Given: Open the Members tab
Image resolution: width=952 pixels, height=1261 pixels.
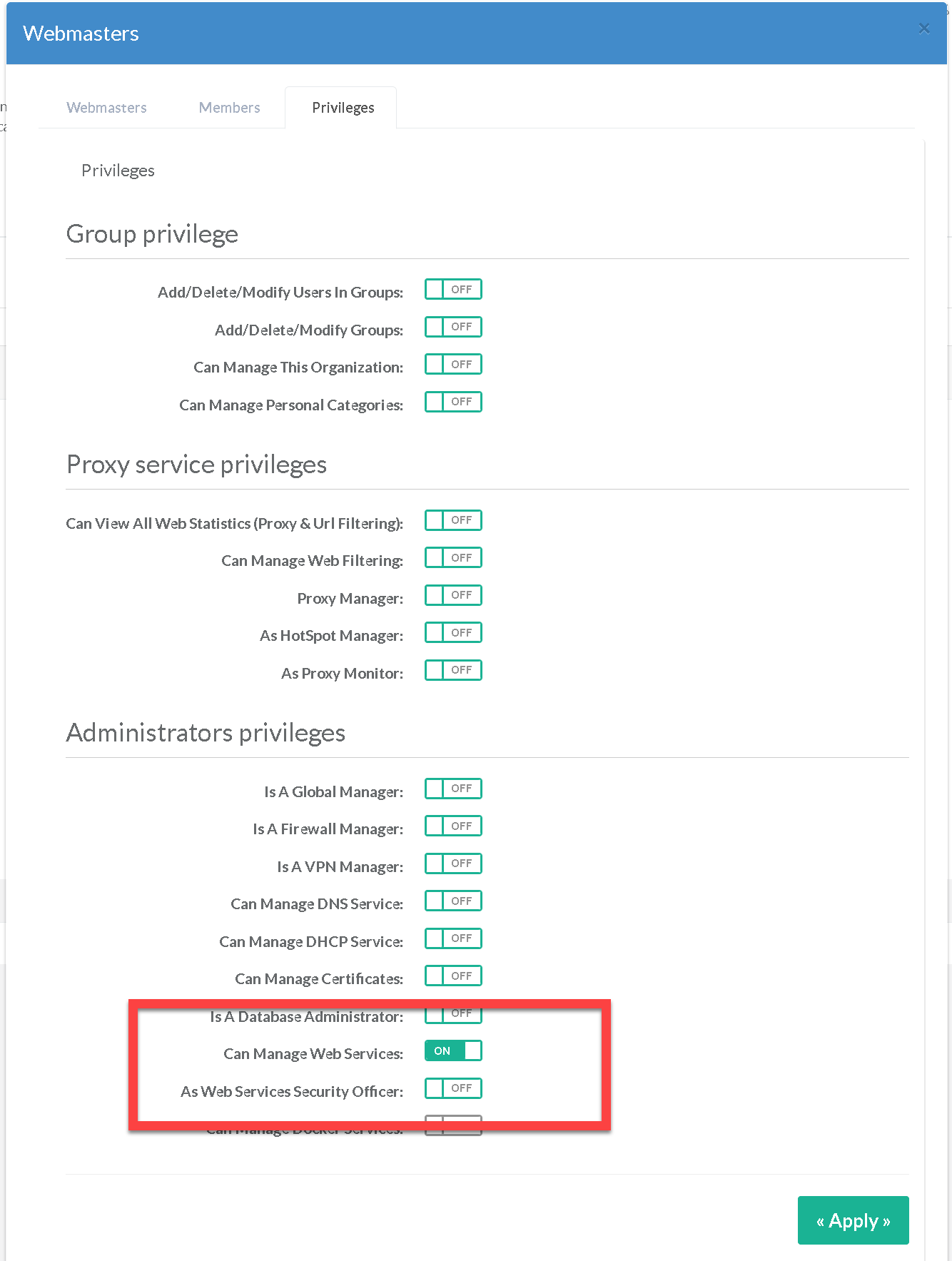Looking at the screenshot, I should click(x=229, y=108).
